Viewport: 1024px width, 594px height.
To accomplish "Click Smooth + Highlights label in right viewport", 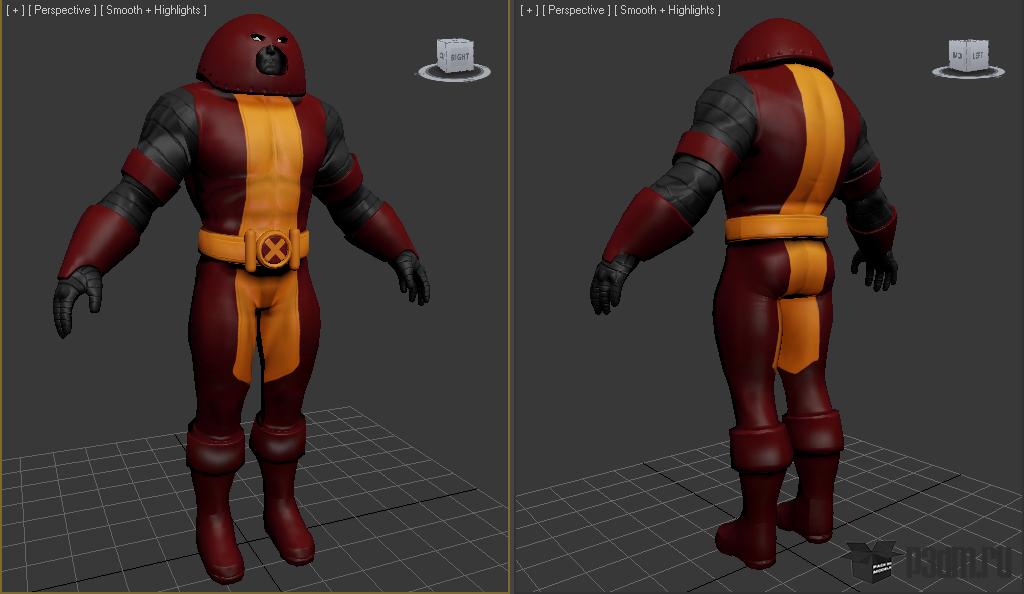I will [x=667, y=10].
